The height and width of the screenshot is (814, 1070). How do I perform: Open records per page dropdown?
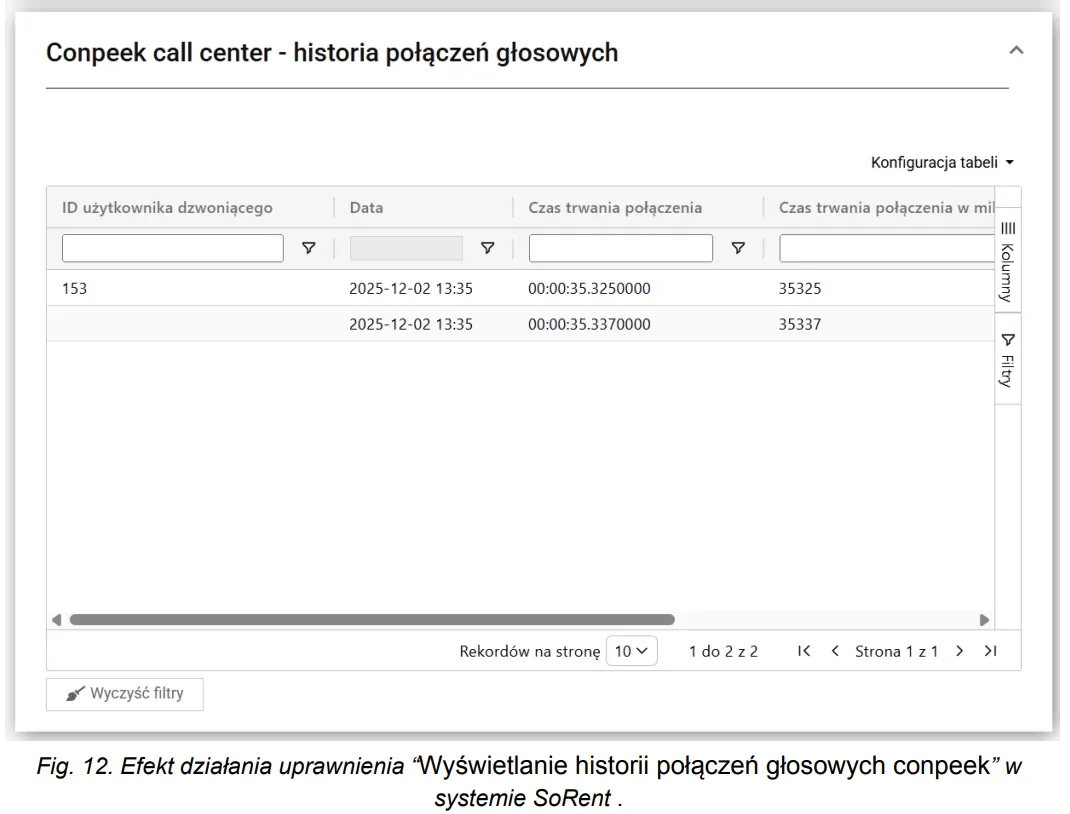[631, 651]
